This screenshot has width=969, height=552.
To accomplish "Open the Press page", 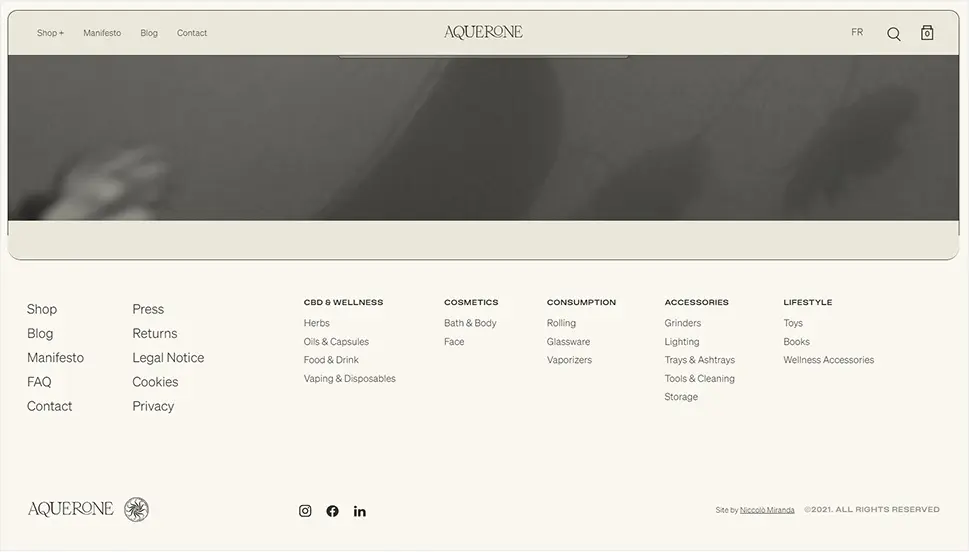I will [148, 309].
